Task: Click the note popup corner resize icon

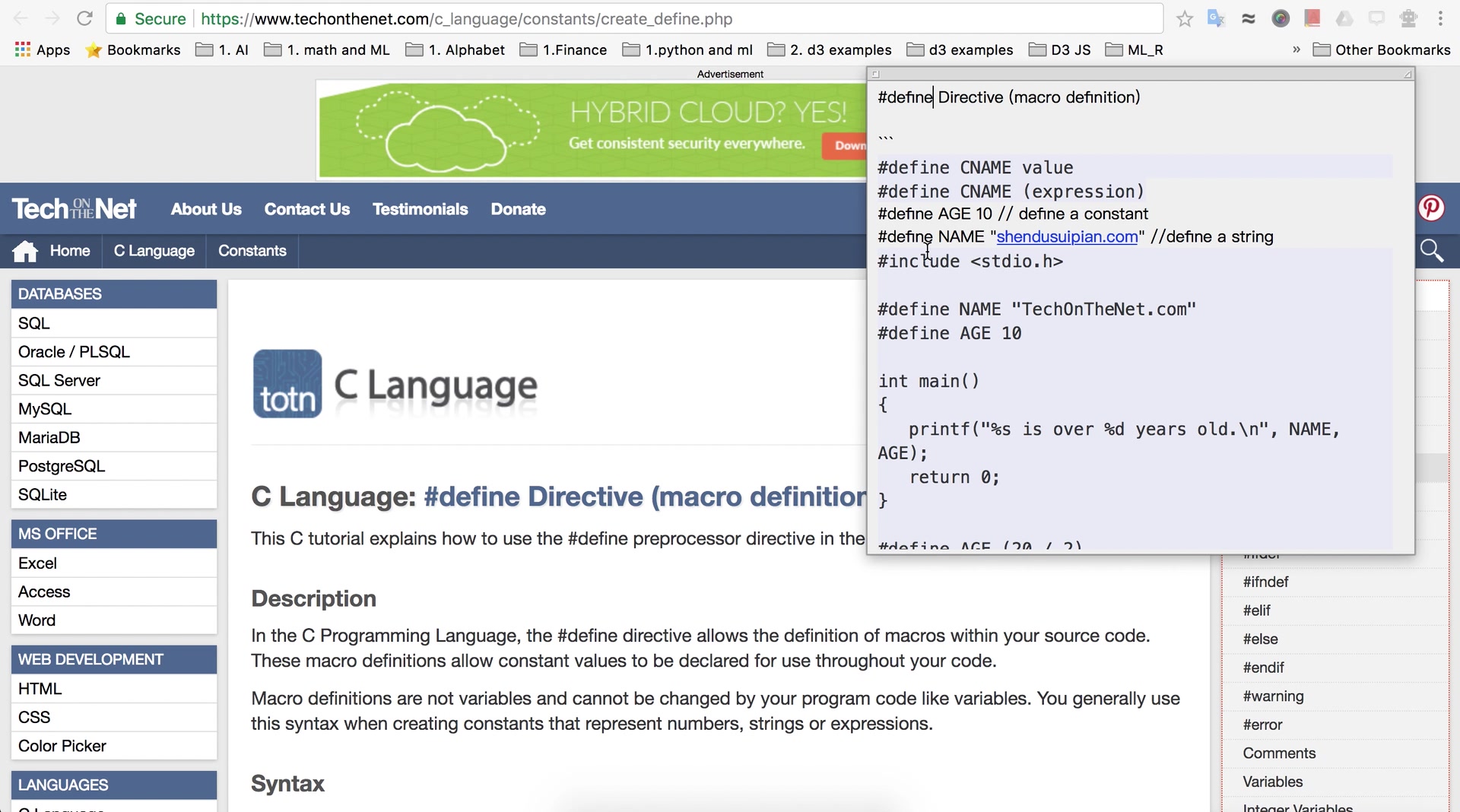Action: [x=1407, y=74]
